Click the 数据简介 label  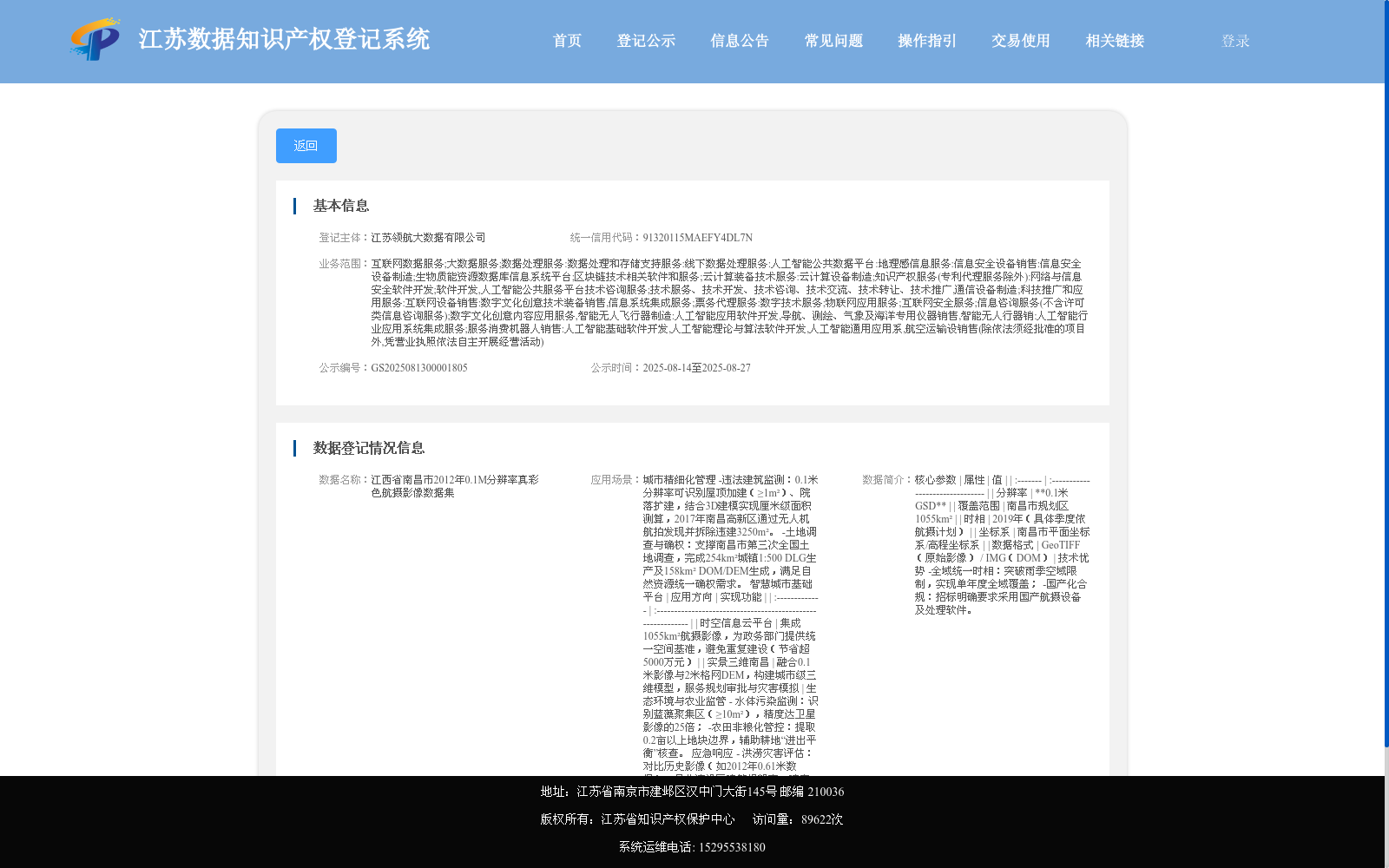tap(888, 480)
